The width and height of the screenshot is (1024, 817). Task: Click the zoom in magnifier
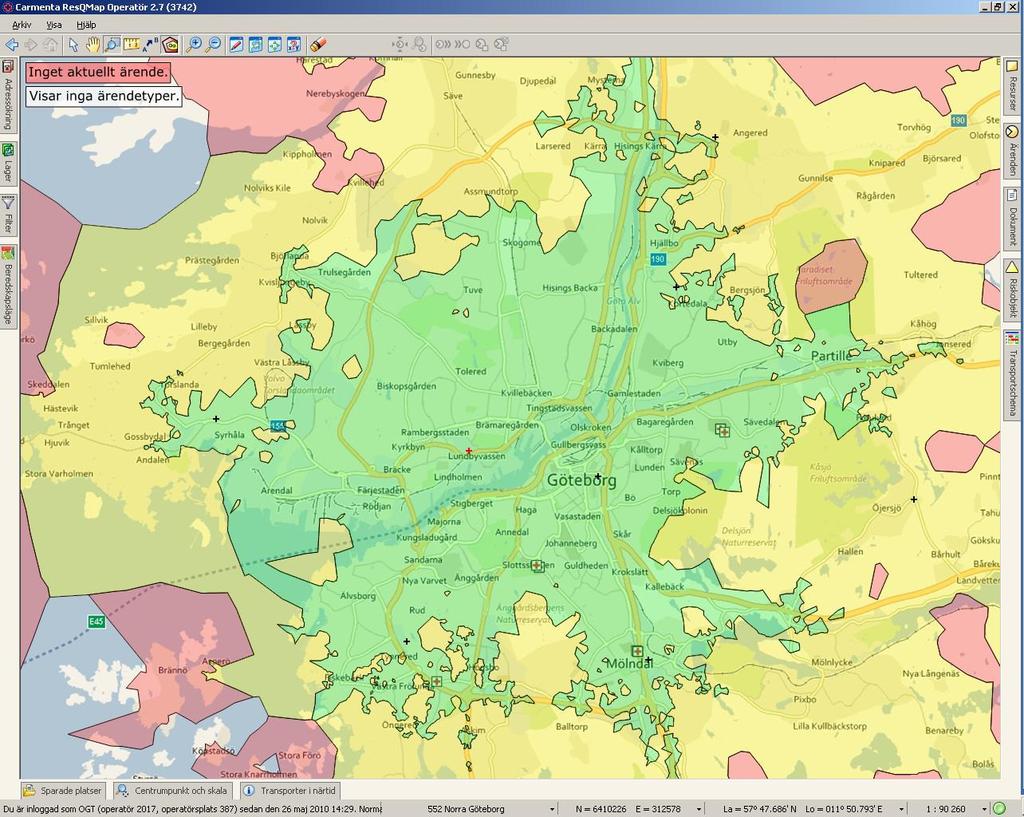[194, 44]
